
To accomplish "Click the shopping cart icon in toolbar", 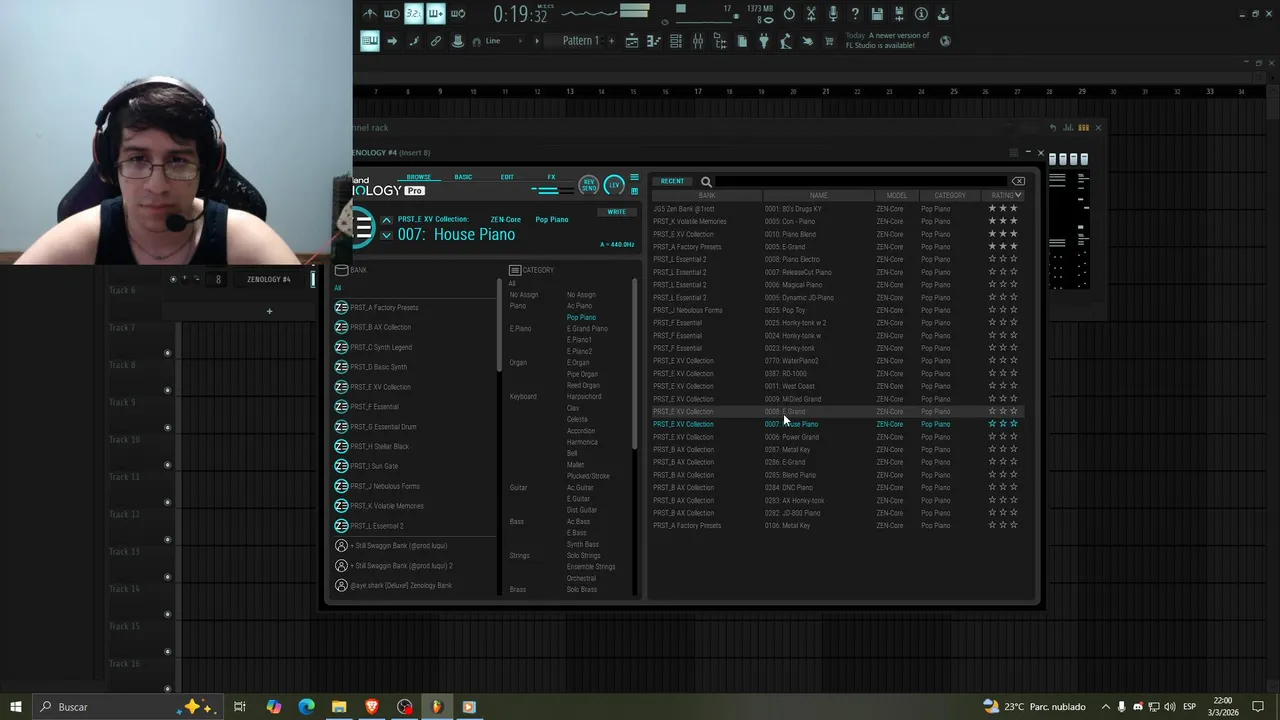I will [x=829, y=41].
